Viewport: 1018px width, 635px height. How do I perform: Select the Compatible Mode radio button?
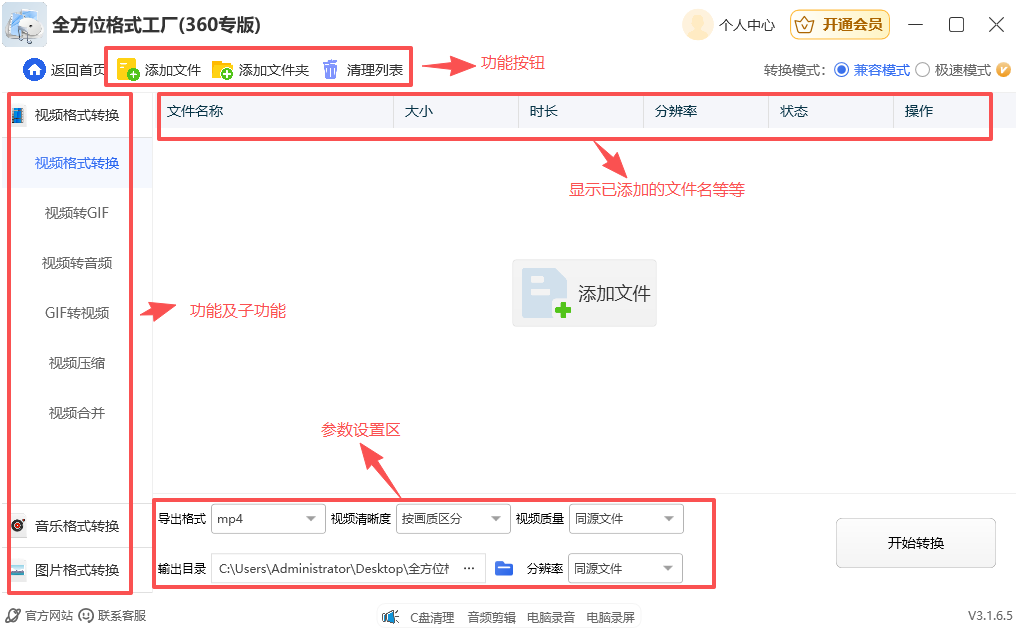click(841, 70)
